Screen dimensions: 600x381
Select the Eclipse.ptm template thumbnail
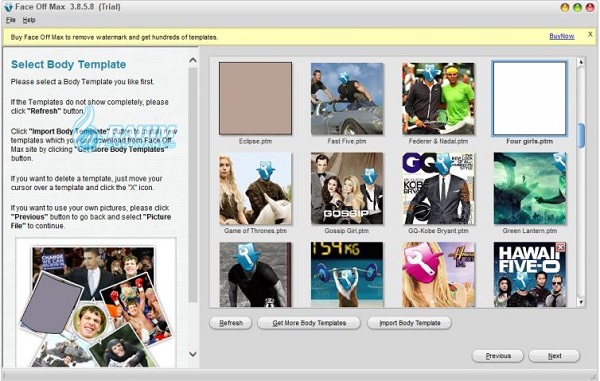[x=255, y=99]
